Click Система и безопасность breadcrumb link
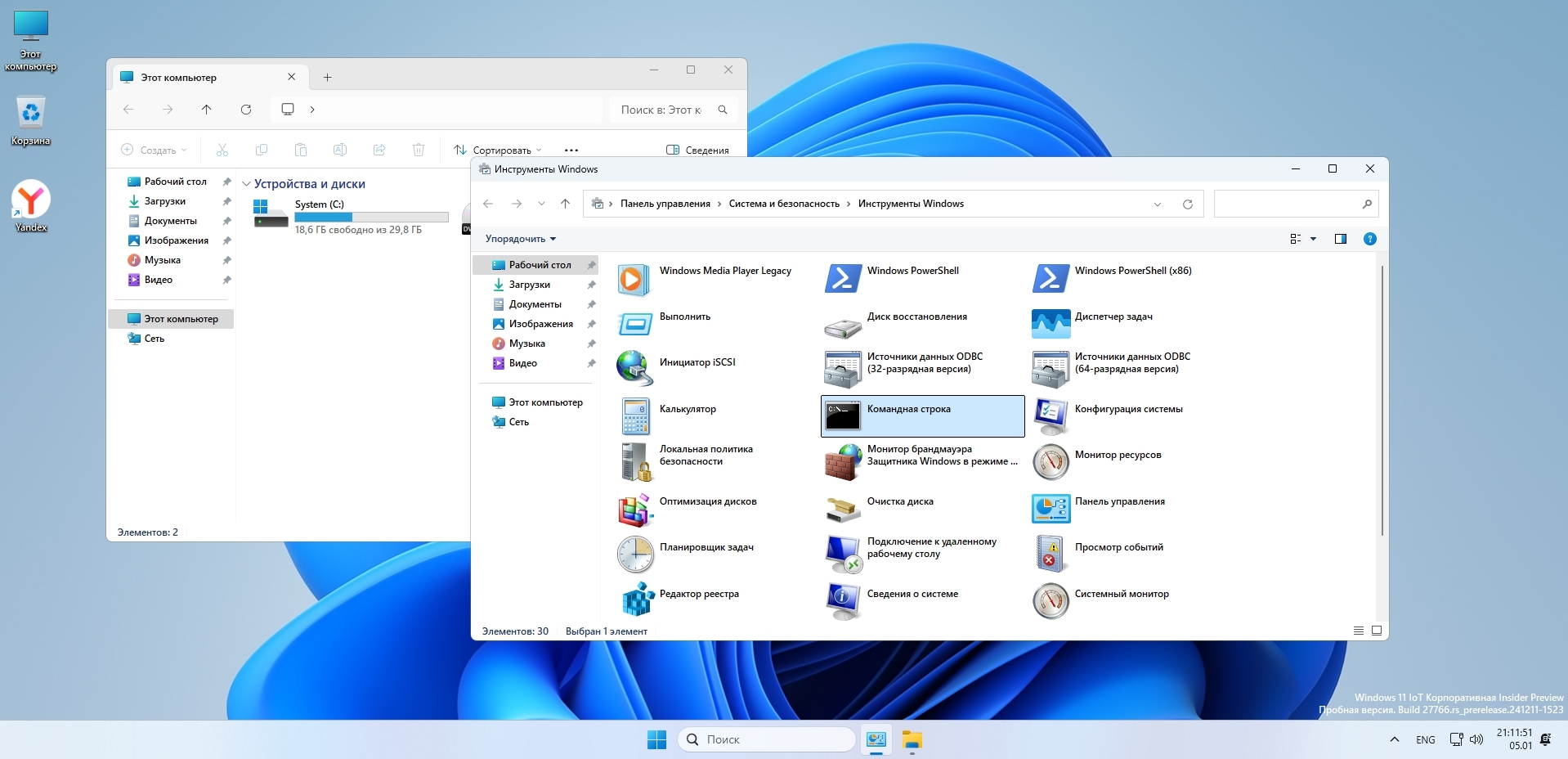 pos(784,204)
